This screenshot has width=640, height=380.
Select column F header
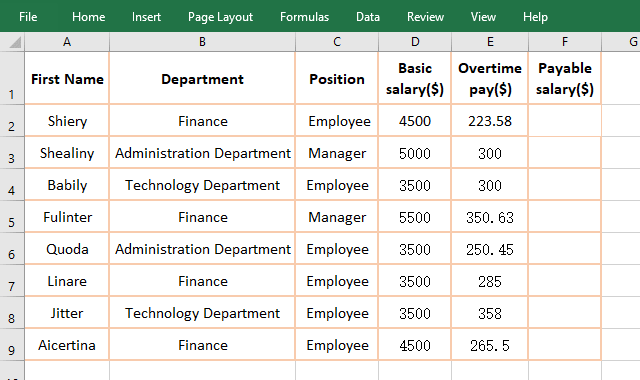565,42
